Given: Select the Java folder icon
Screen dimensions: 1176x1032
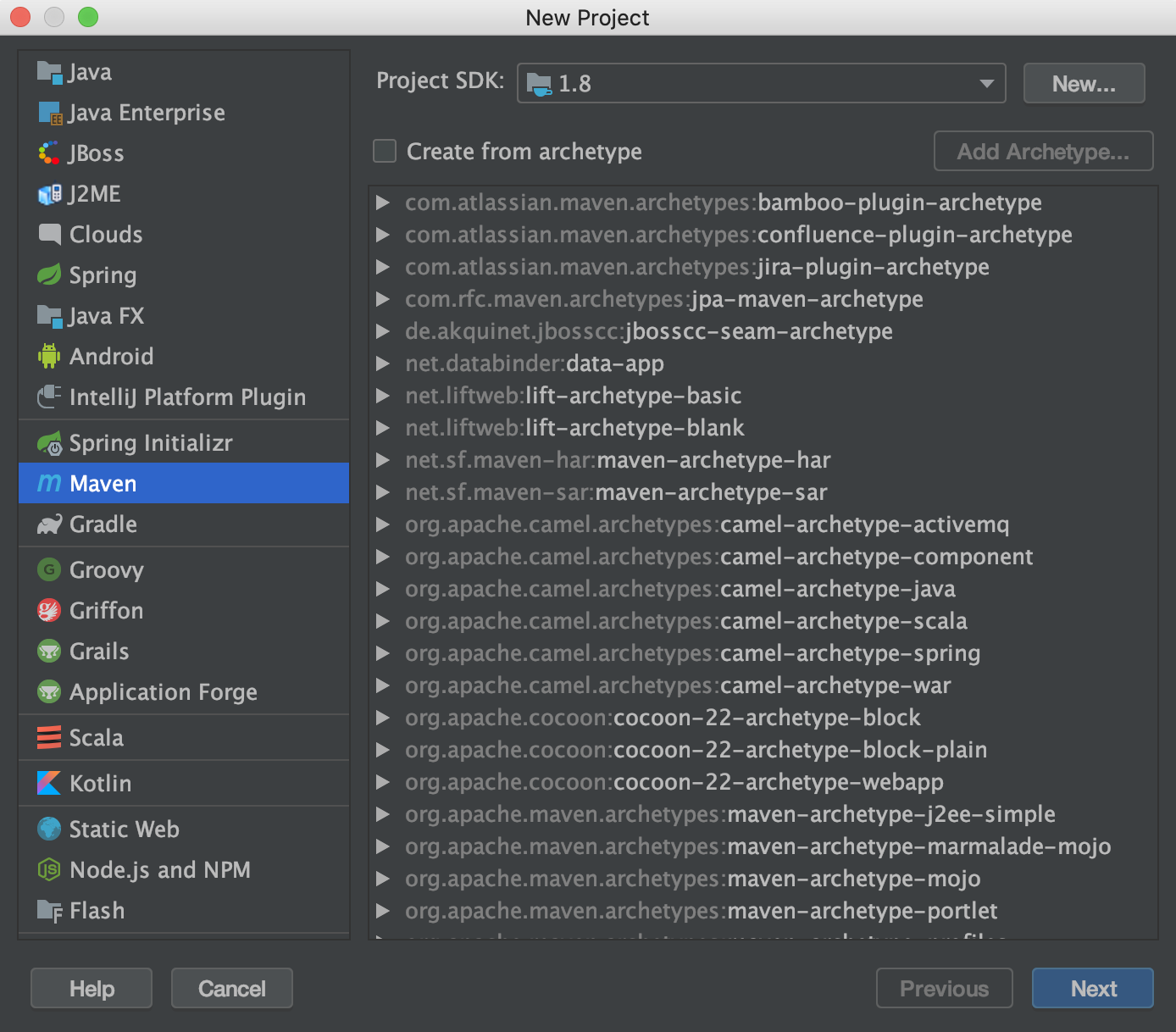Looking at the screenshot, I should pos(49,72).
